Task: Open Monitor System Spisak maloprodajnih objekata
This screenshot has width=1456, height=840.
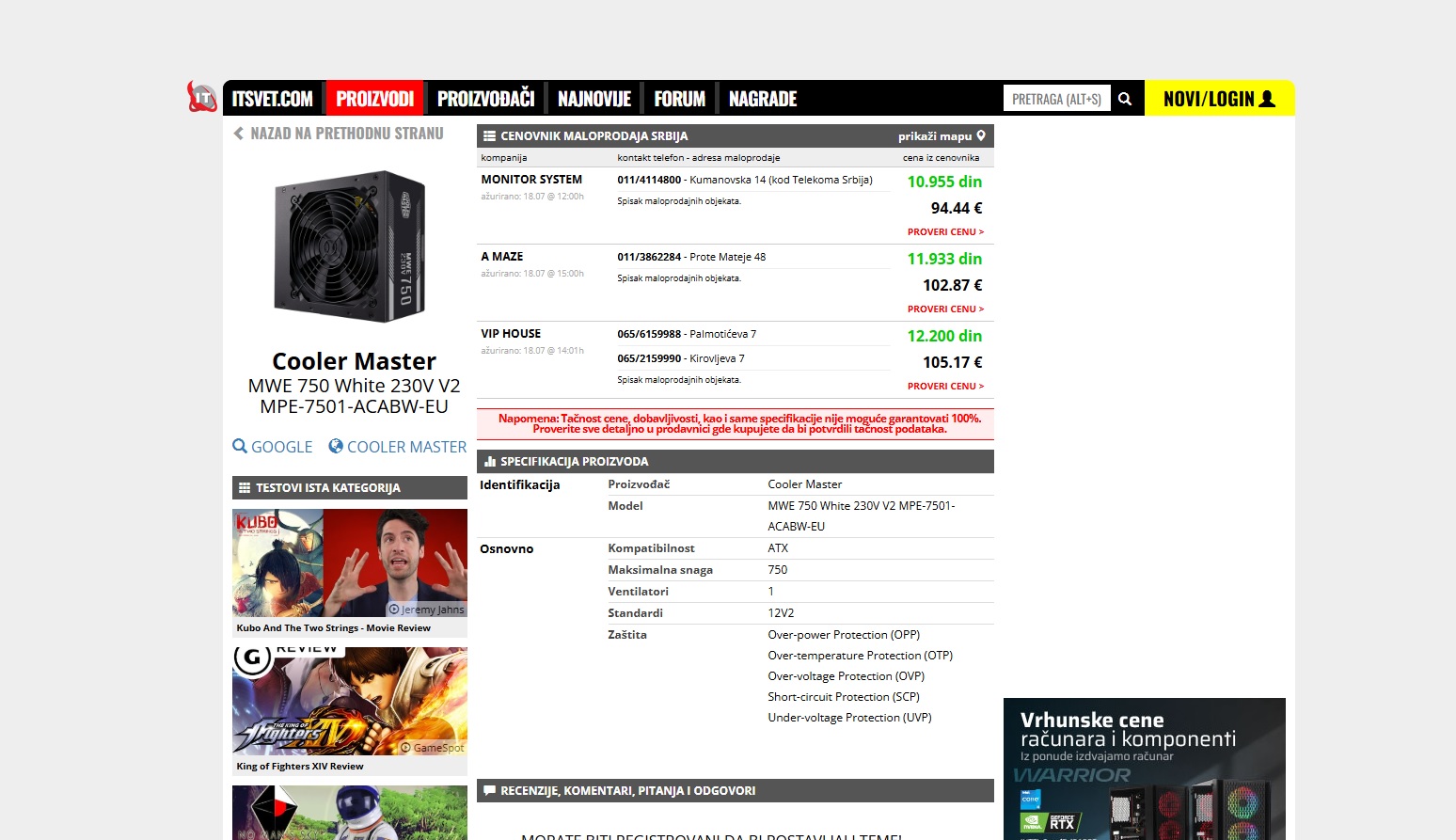Action: (x=679, y=201)
